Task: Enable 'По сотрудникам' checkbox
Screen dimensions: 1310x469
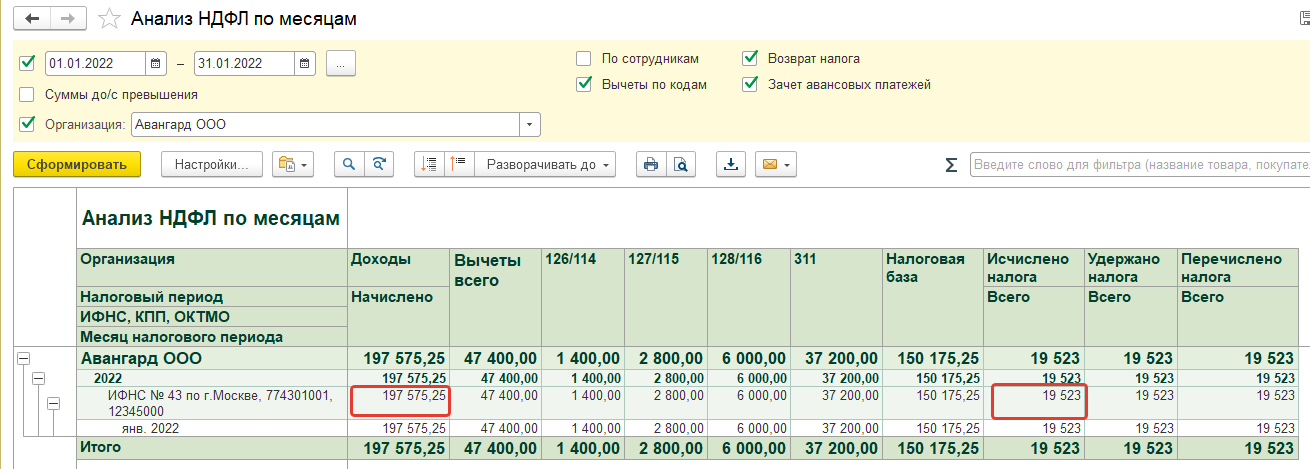Action: tap(584, 58)
